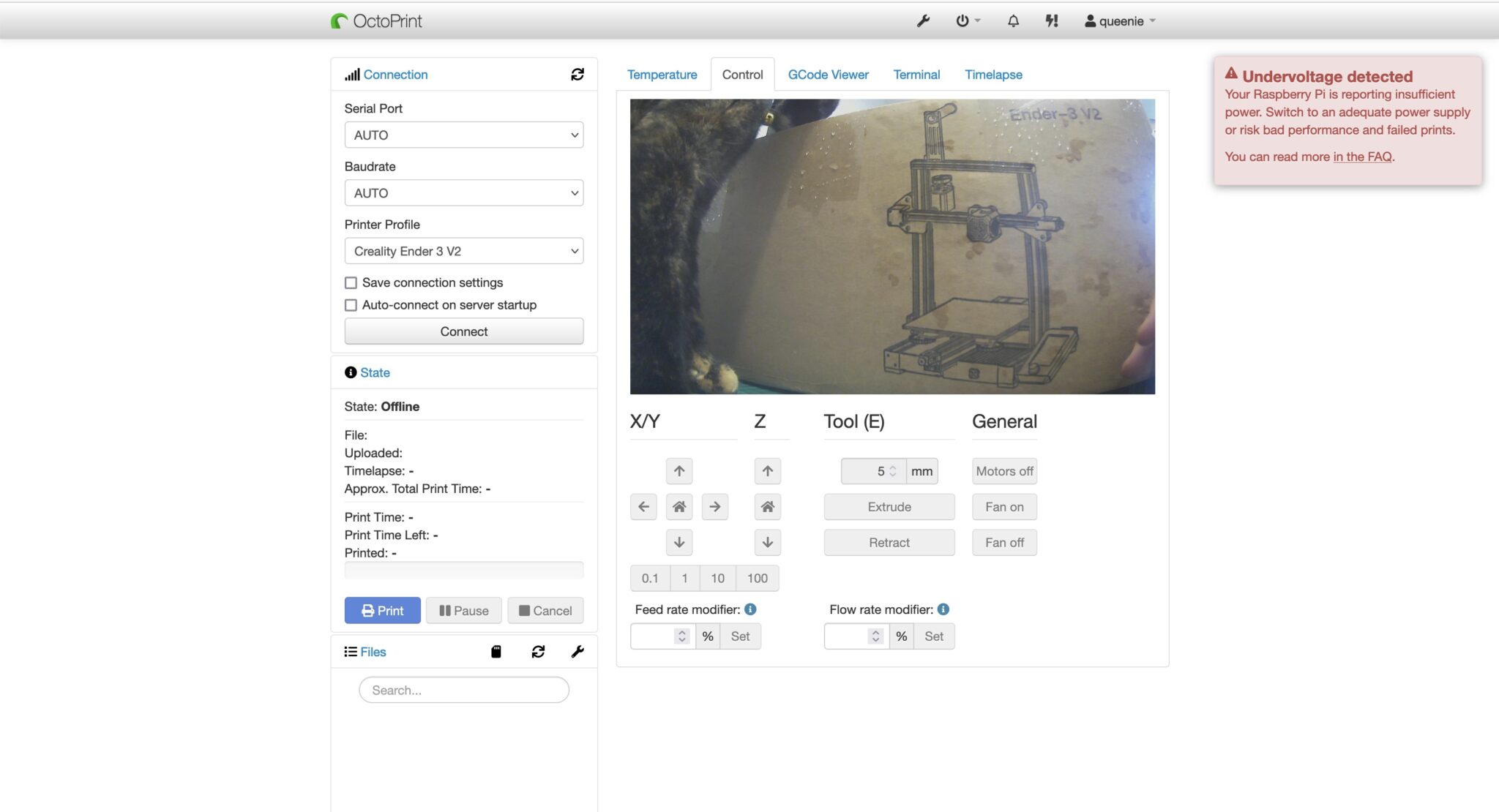Open Files settings wrench icon

coord(577,652)
